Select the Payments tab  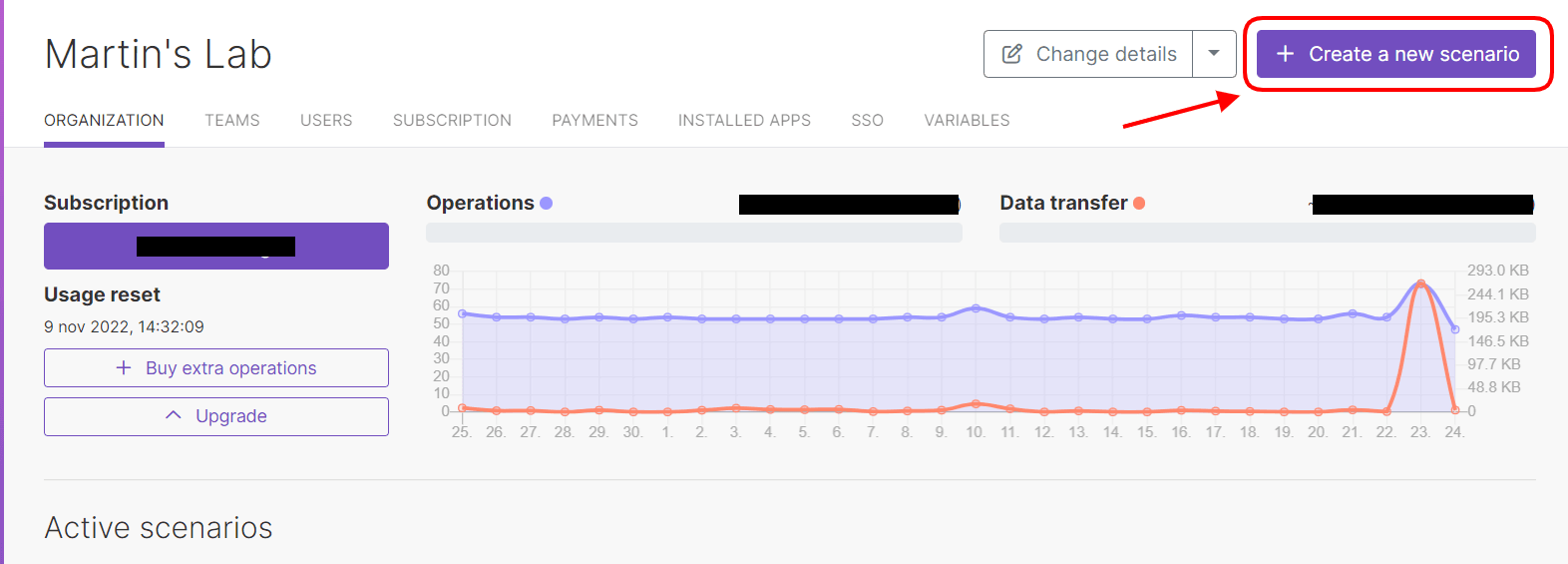pos(594,120)
